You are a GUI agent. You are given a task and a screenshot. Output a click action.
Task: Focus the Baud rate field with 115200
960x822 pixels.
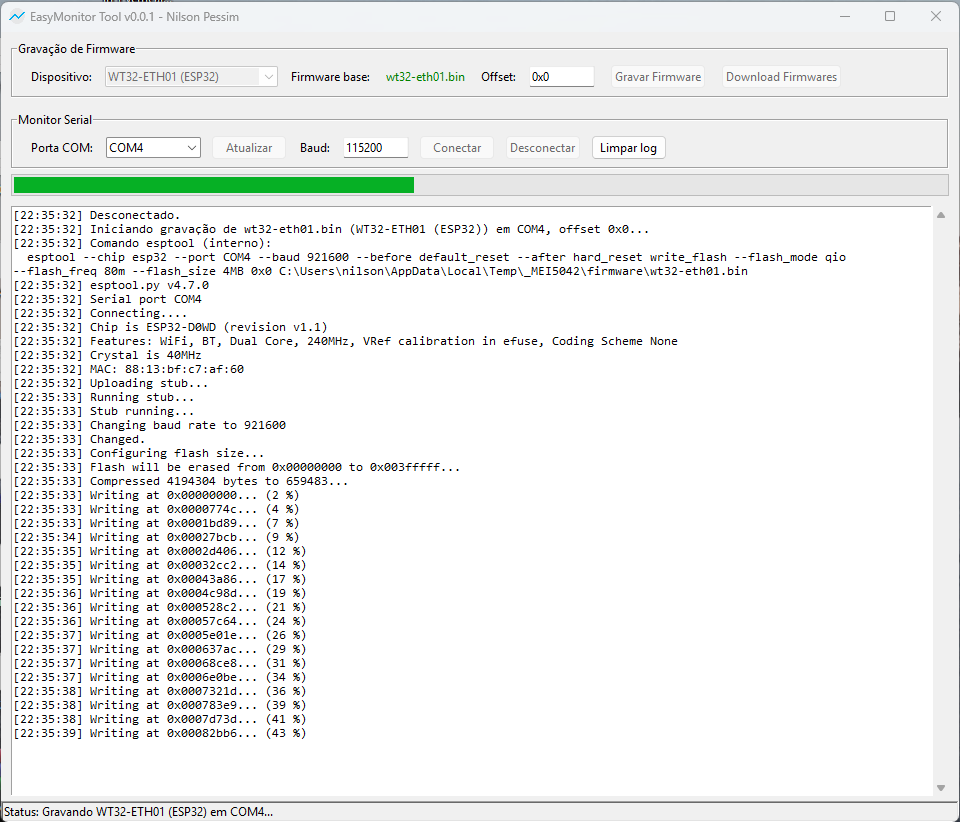pos(375,148)
